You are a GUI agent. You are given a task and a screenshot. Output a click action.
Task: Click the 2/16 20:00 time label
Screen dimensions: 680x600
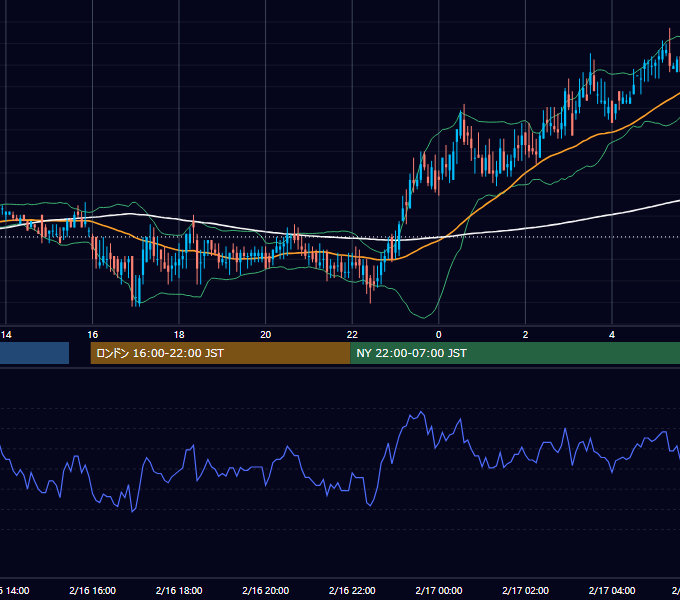[265, 590]
